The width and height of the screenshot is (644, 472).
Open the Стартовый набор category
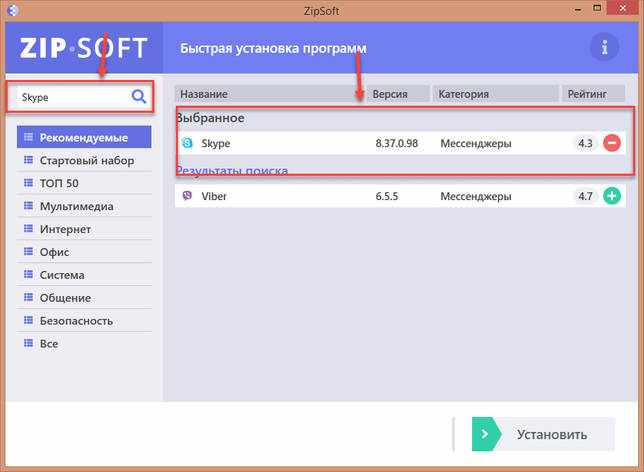(84, 160)
